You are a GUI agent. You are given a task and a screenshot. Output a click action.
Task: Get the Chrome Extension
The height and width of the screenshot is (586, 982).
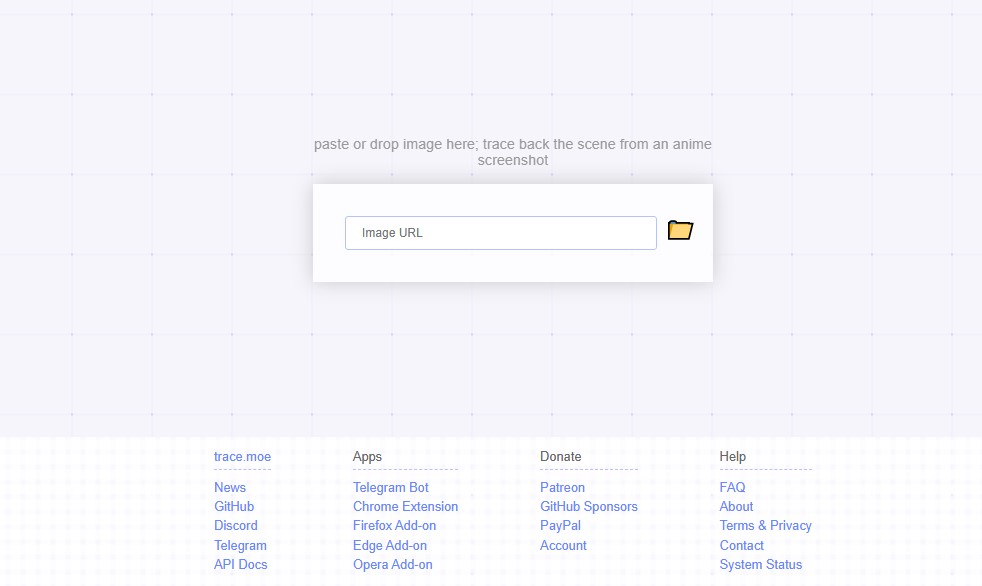tap(405, 506)
